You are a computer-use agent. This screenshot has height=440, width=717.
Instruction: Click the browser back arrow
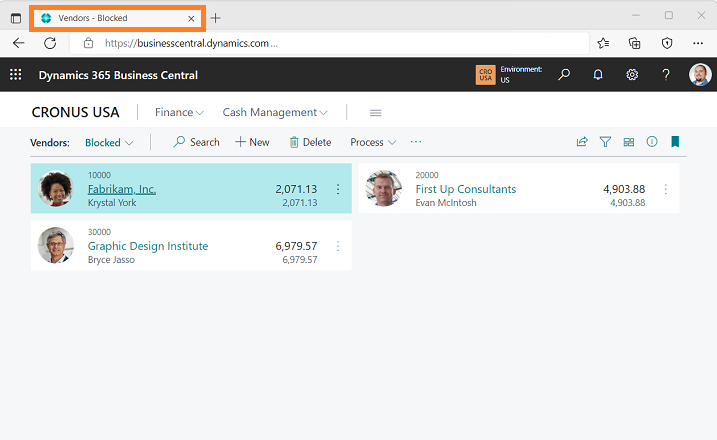pos(19,43)
